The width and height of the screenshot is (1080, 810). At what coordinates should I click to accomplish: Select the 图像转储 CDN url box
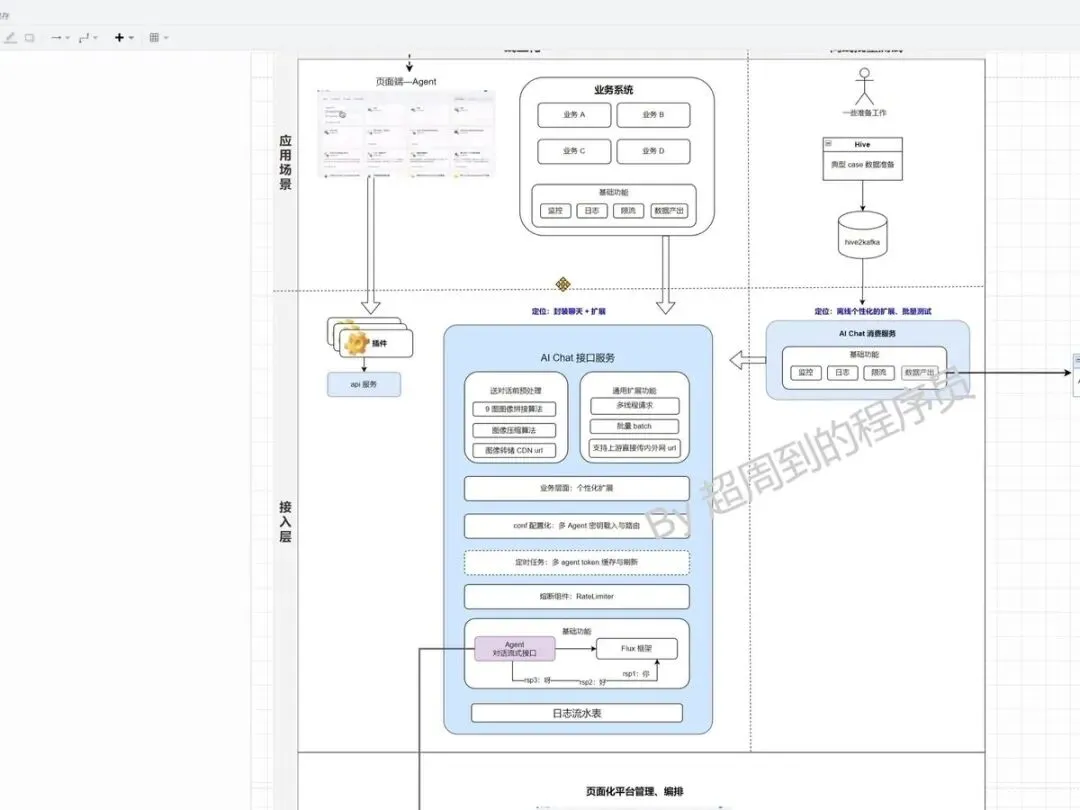click(514, 450)
